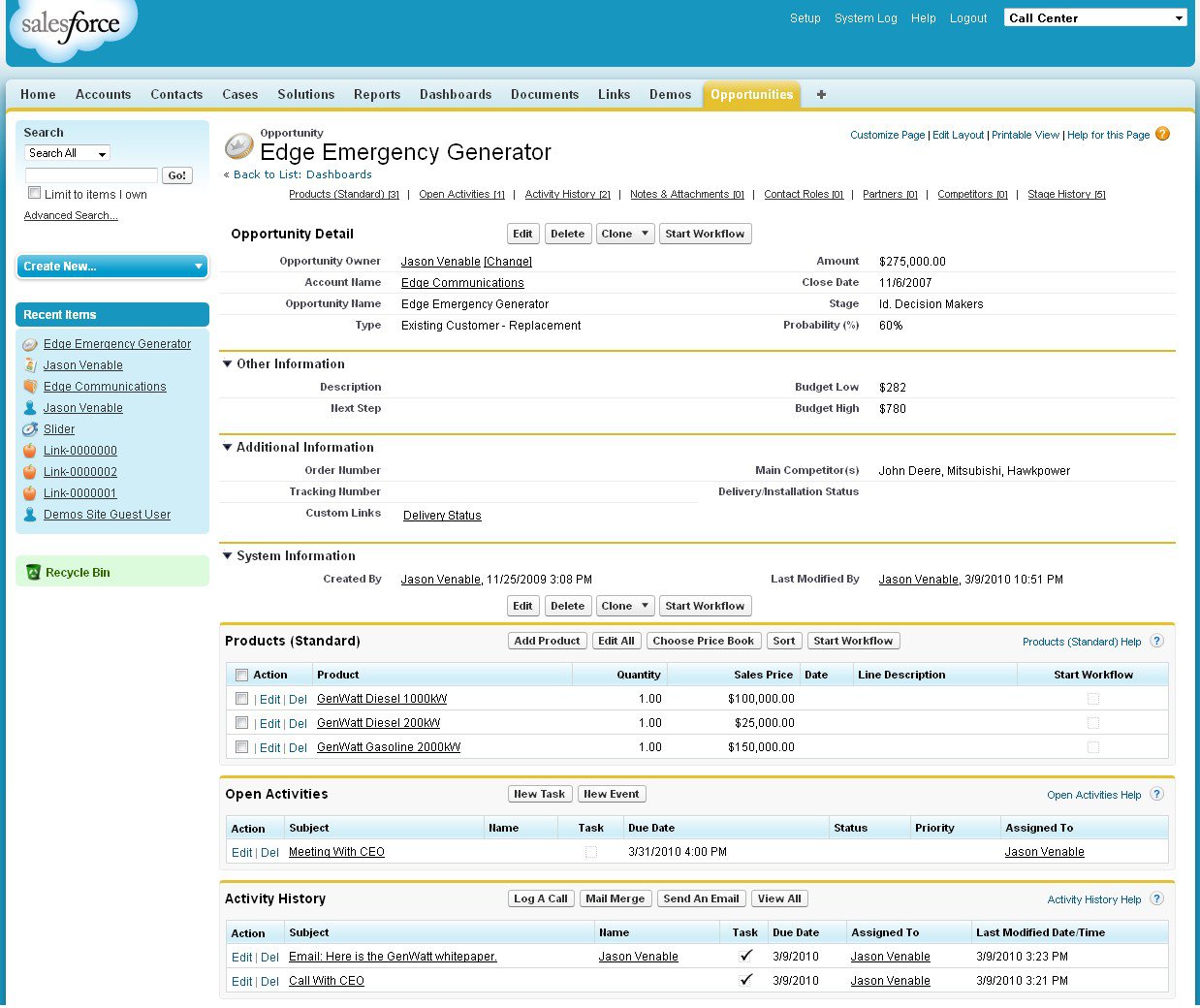Collapse the Additional Information section
1200x1008 pixels.
(228, 448)
